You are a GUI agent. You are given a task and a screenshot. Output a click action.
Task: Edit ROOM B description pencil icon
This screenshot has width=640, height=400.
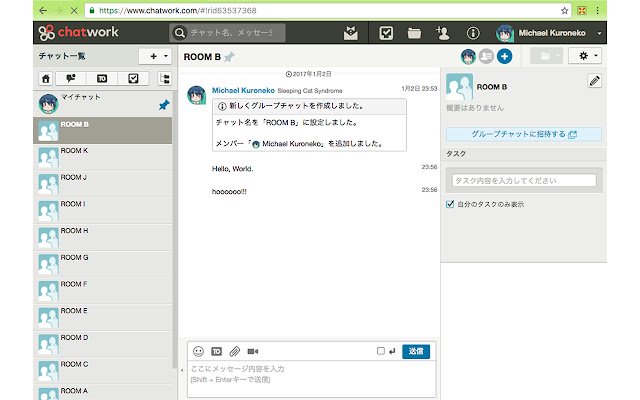click(x=595, y=81)
